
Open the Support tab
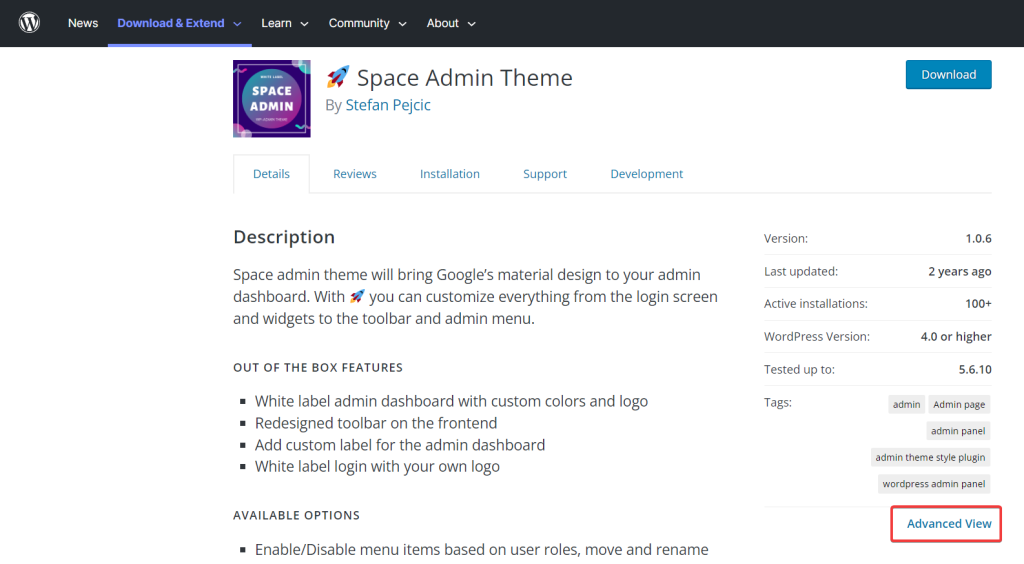tap(545, 174)
